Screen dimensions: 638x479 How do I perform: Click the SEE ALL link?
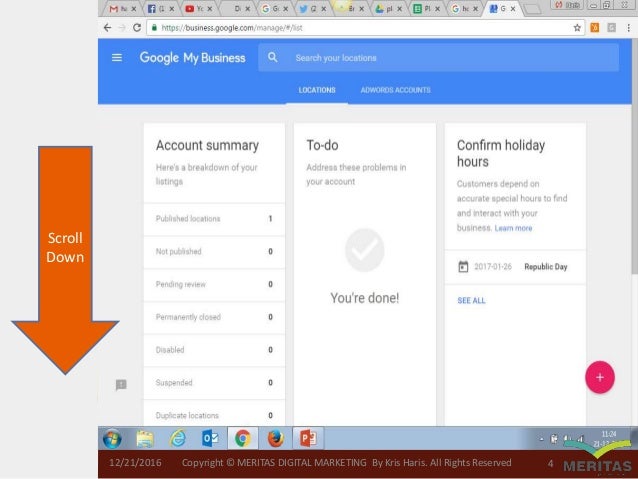[x=471, y=301]
